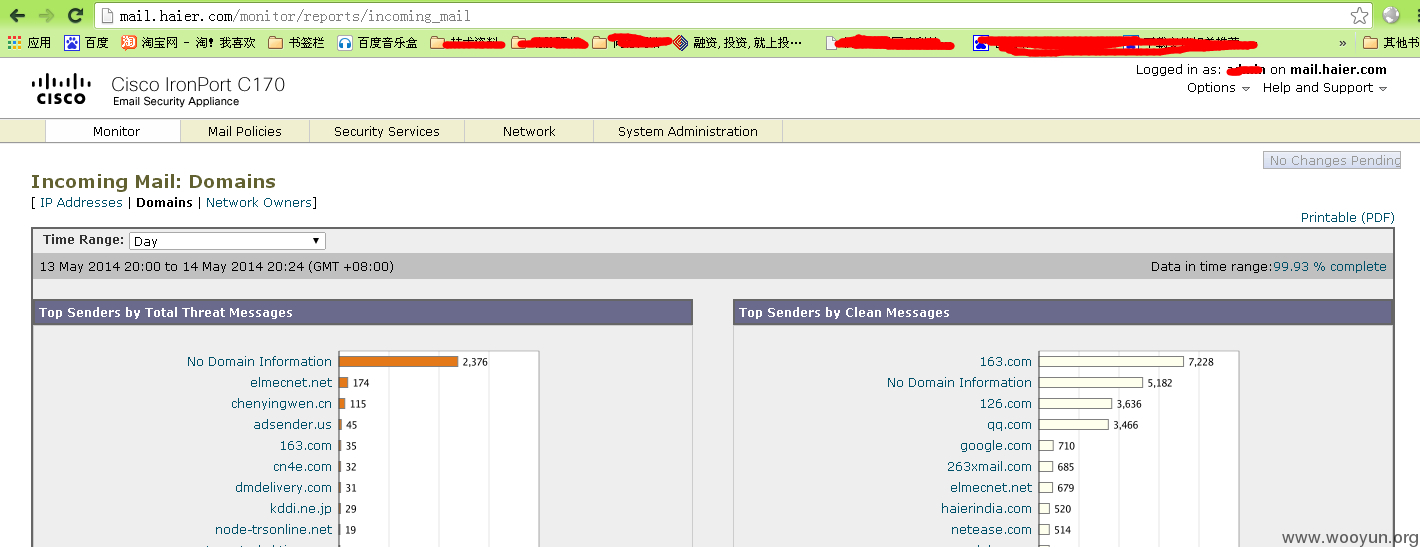Open the 百度音乐盒 bookmark

pos(378,43)
